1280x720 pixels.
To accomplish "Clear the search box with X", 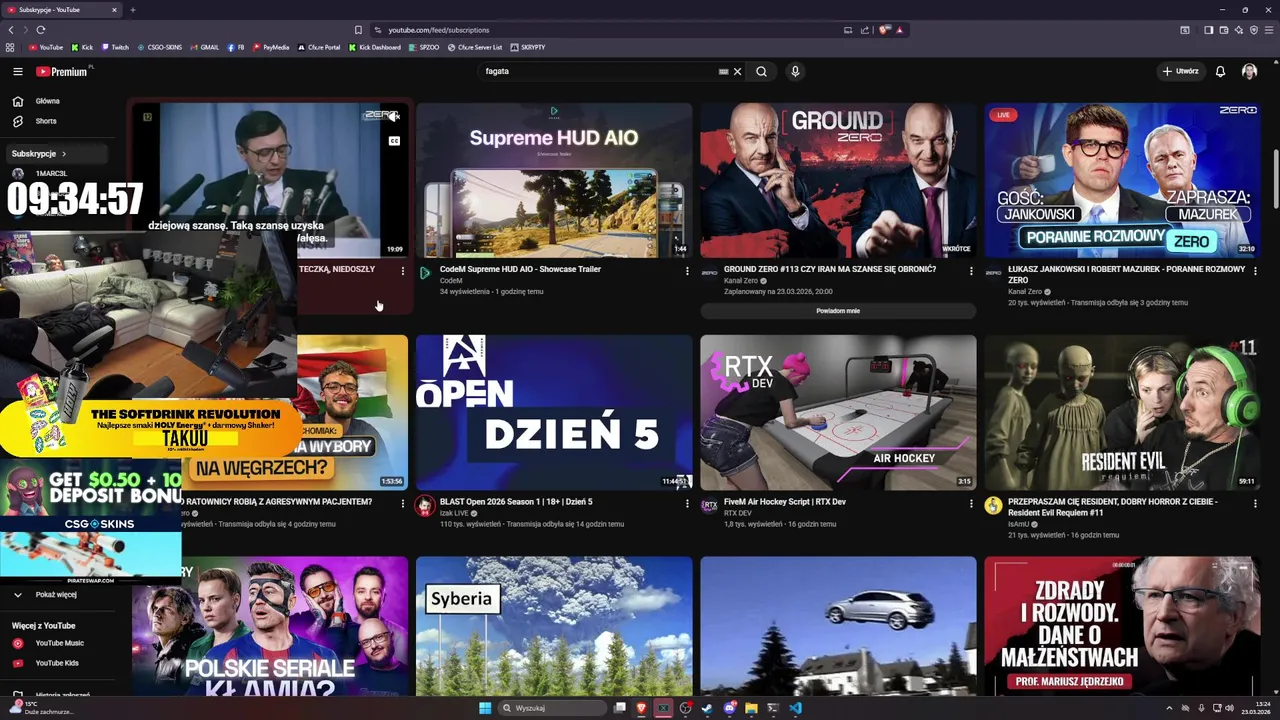I will pos(738,71).
